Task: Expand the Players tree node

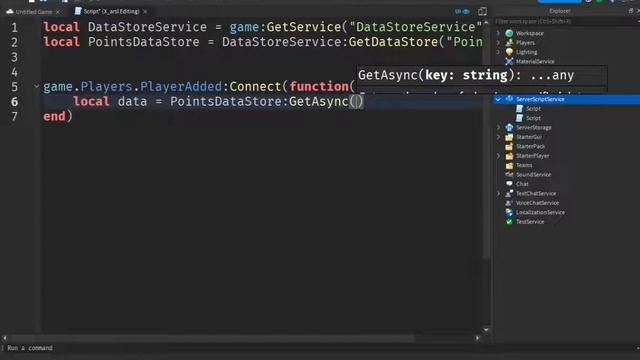Action: [498, 42]
